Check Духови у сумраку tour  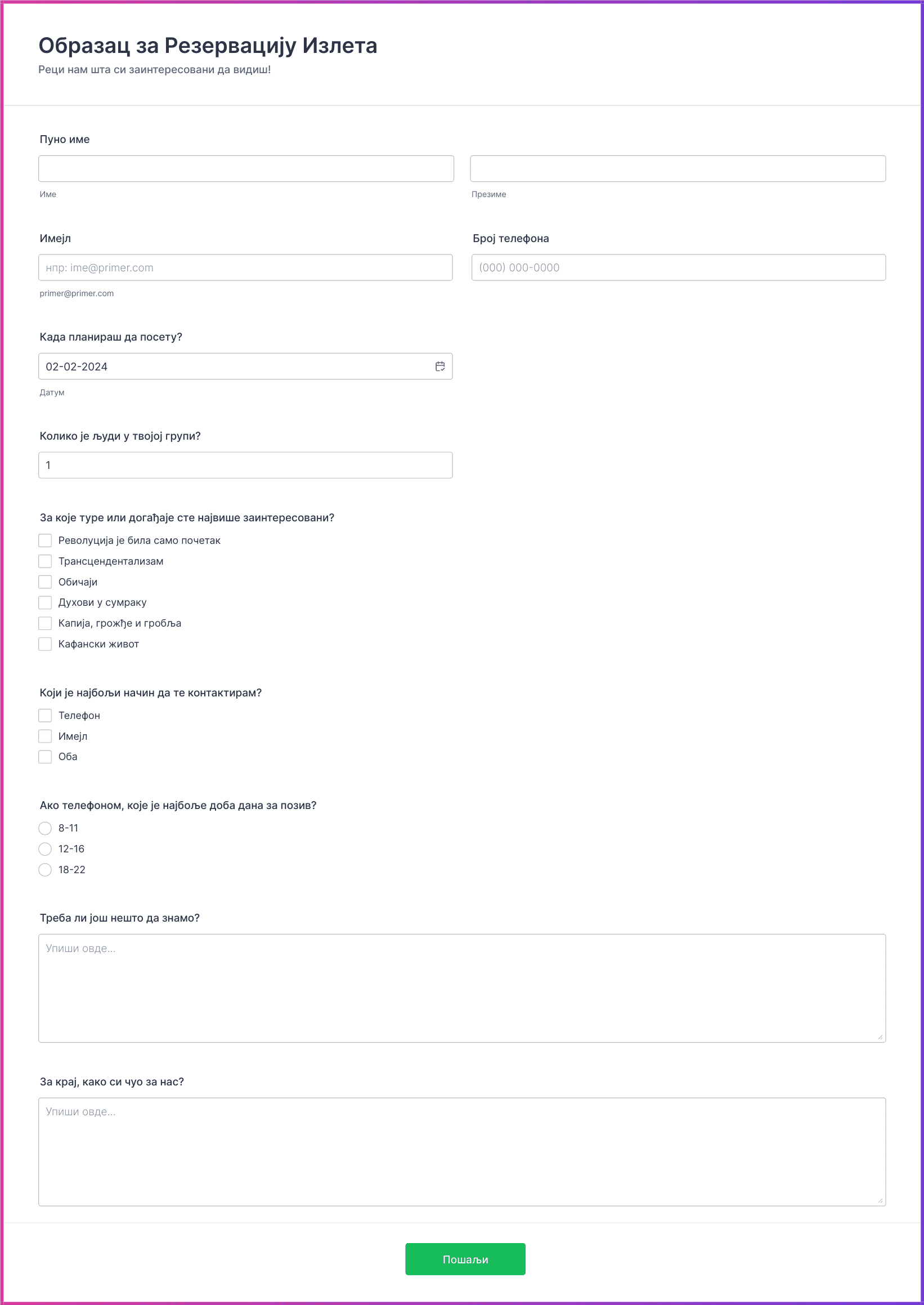[x=45, y=602]
